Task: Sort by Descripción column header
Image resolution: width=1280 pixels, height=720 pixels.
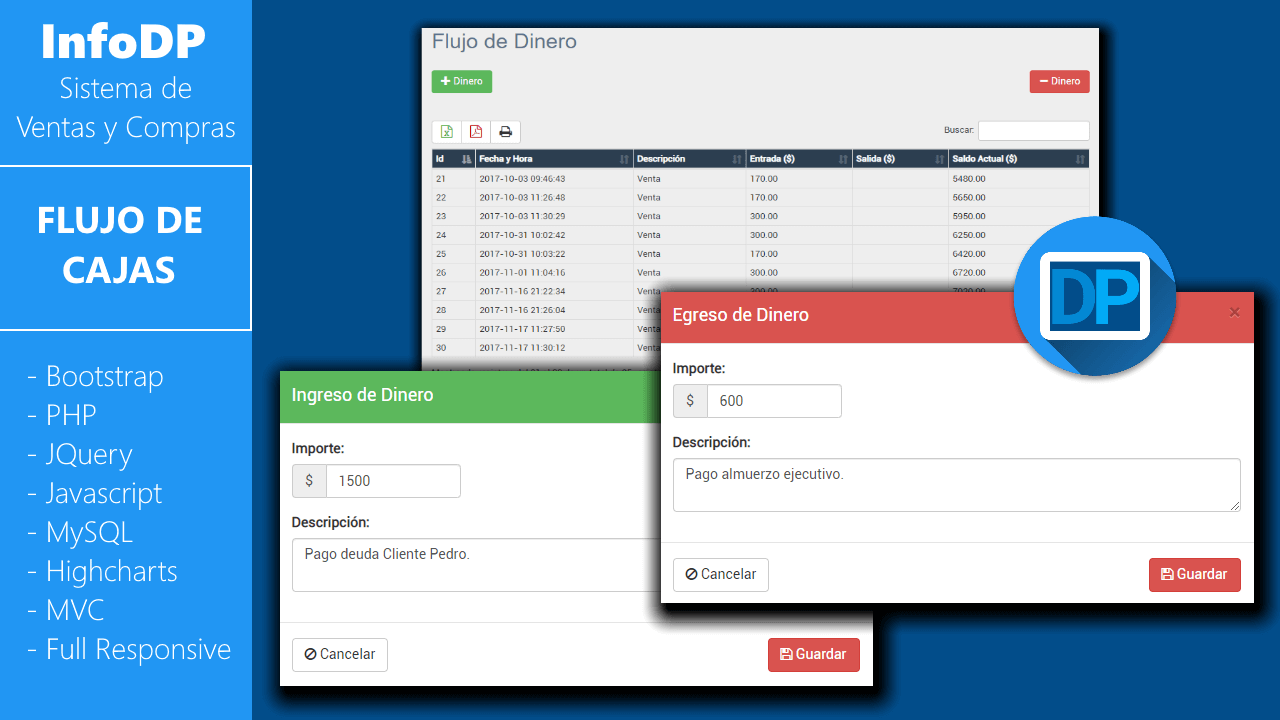Action: (x=689, y=159)
